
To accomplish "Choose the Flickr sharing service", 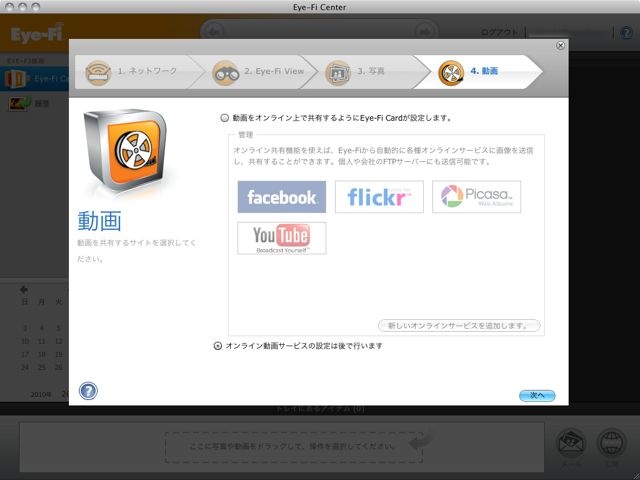I will coord(379,197).
